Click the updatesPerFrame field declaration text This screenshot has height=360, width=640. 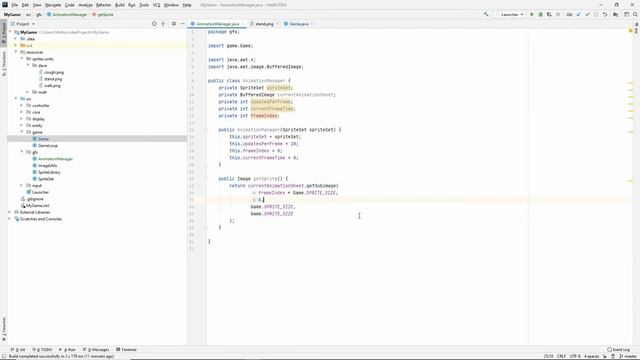pos(271,102)
